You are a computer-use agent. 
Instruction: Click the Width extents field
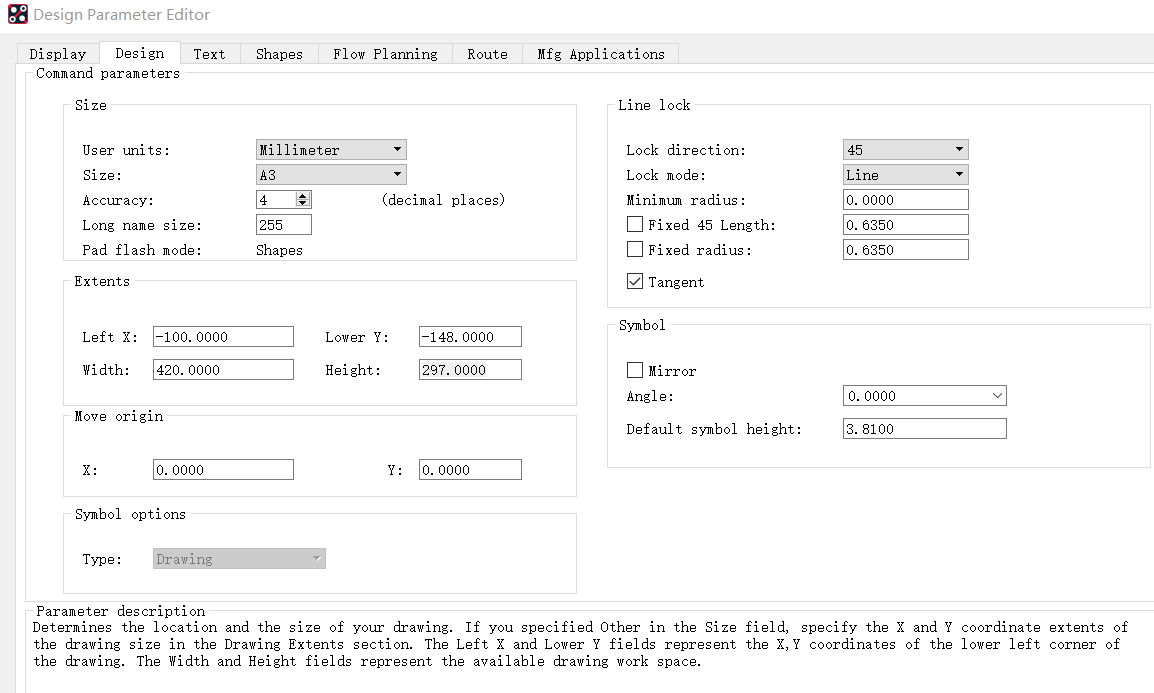[x=223, y=370]
